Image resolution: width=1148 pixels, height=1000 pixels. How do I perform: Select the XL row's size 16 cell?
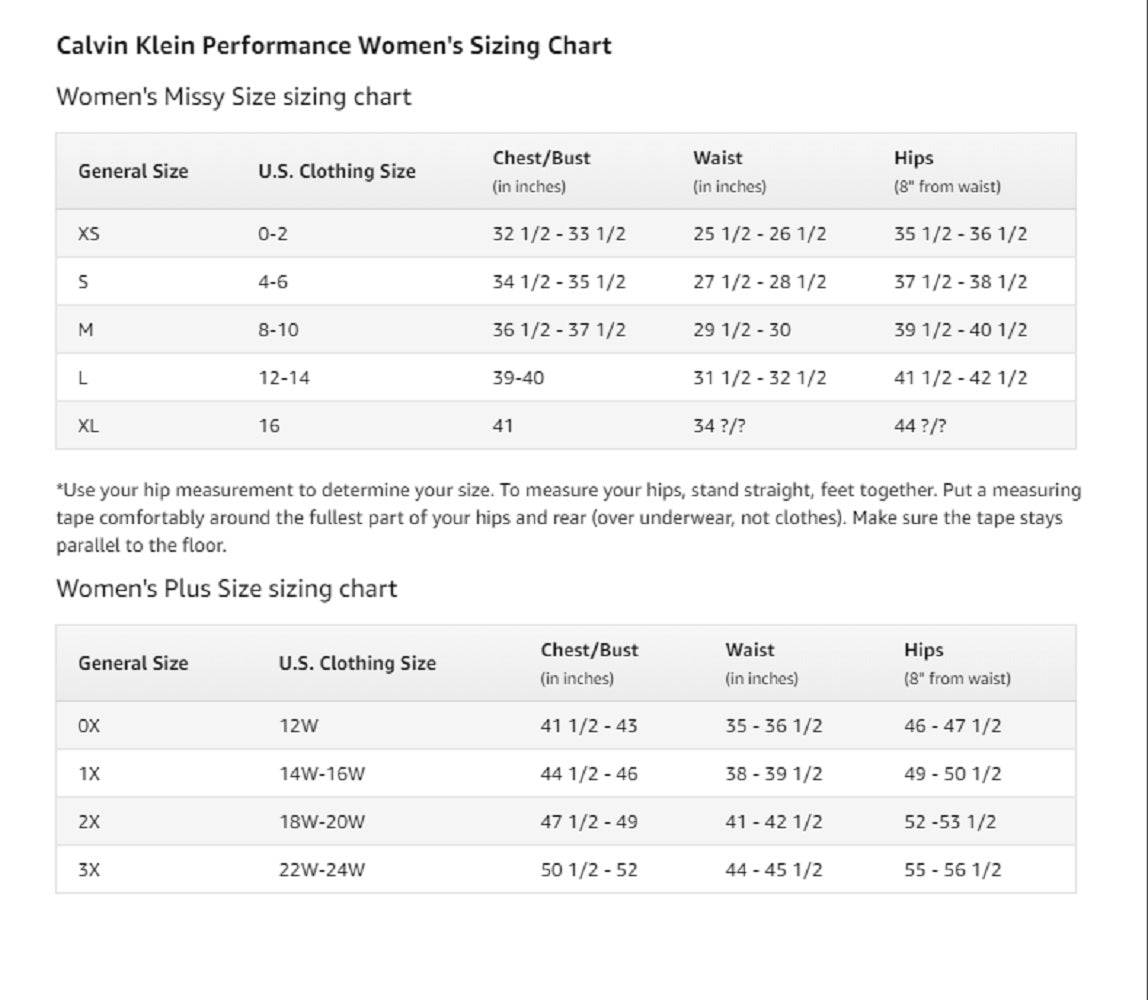point(269,426)
